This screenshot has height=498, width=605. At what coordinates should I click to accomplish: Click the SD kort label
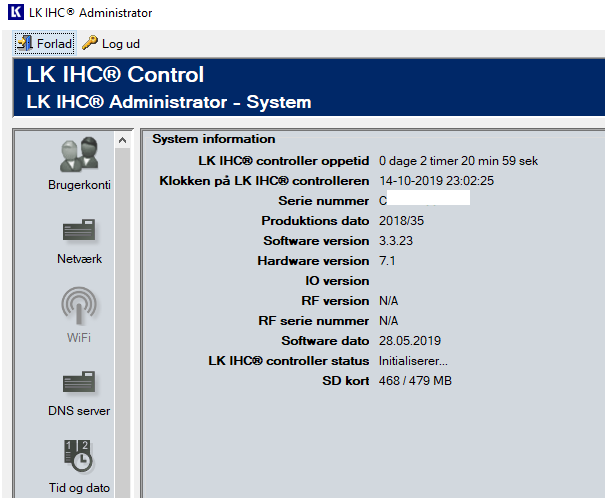(x=345, y=381)
